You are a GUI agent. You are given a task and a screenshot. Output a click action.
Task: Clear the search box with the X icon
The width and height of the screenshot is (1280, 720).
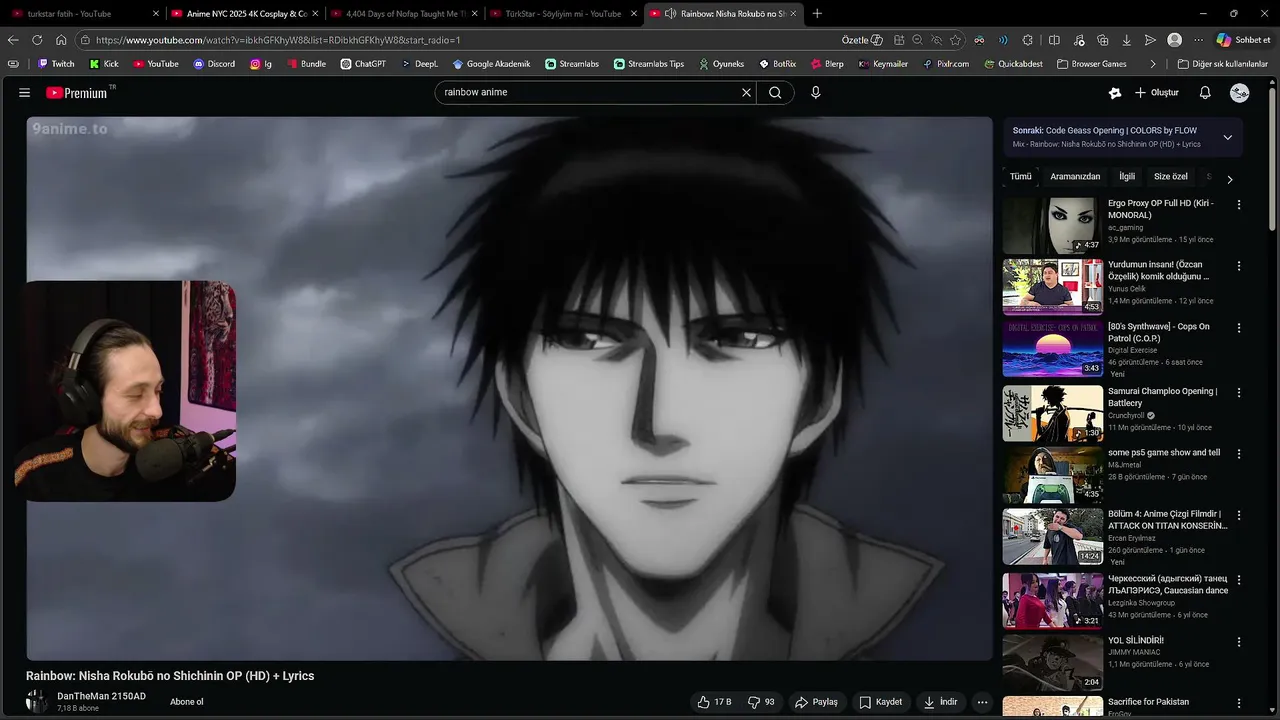pos(746,92)
